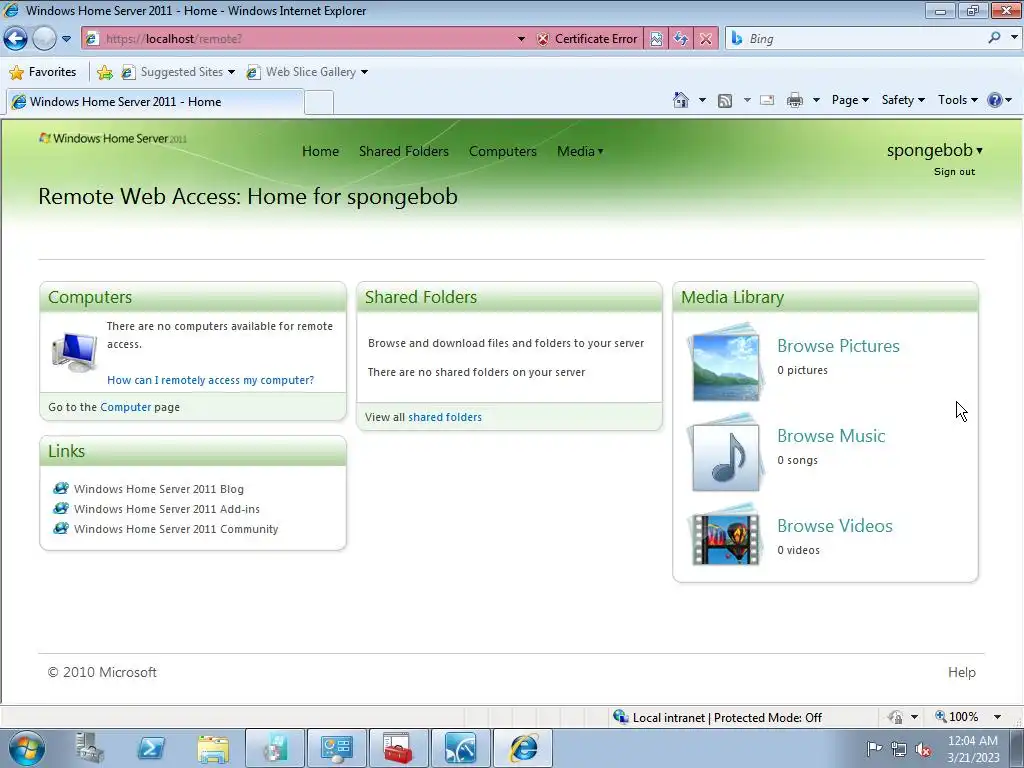The image size is (1024, 768).
Task: Launch Server Manager from the taskbar
Action: pyautogui.click(x=89, y=748)
